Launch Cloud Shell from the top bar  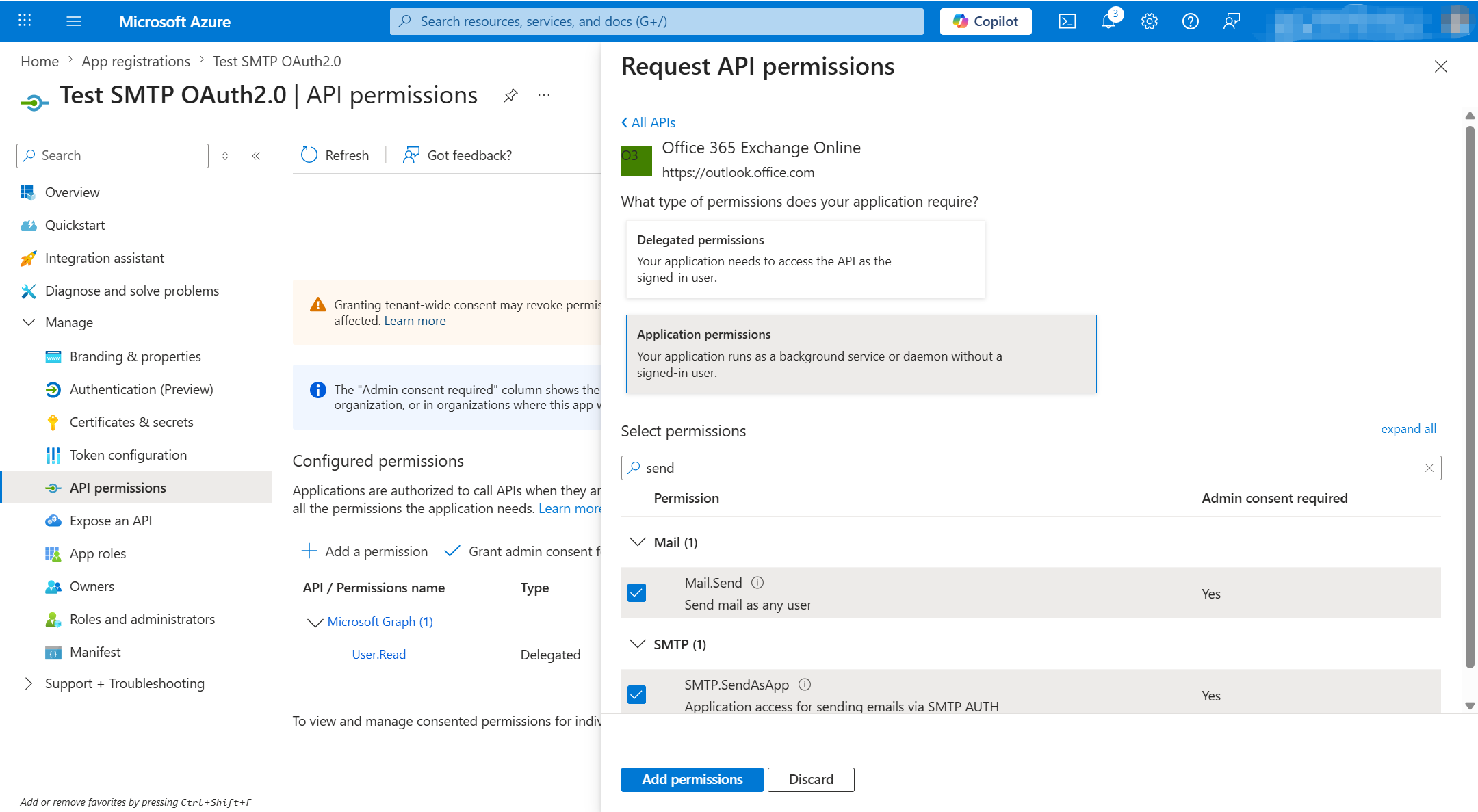[1067, 21]
